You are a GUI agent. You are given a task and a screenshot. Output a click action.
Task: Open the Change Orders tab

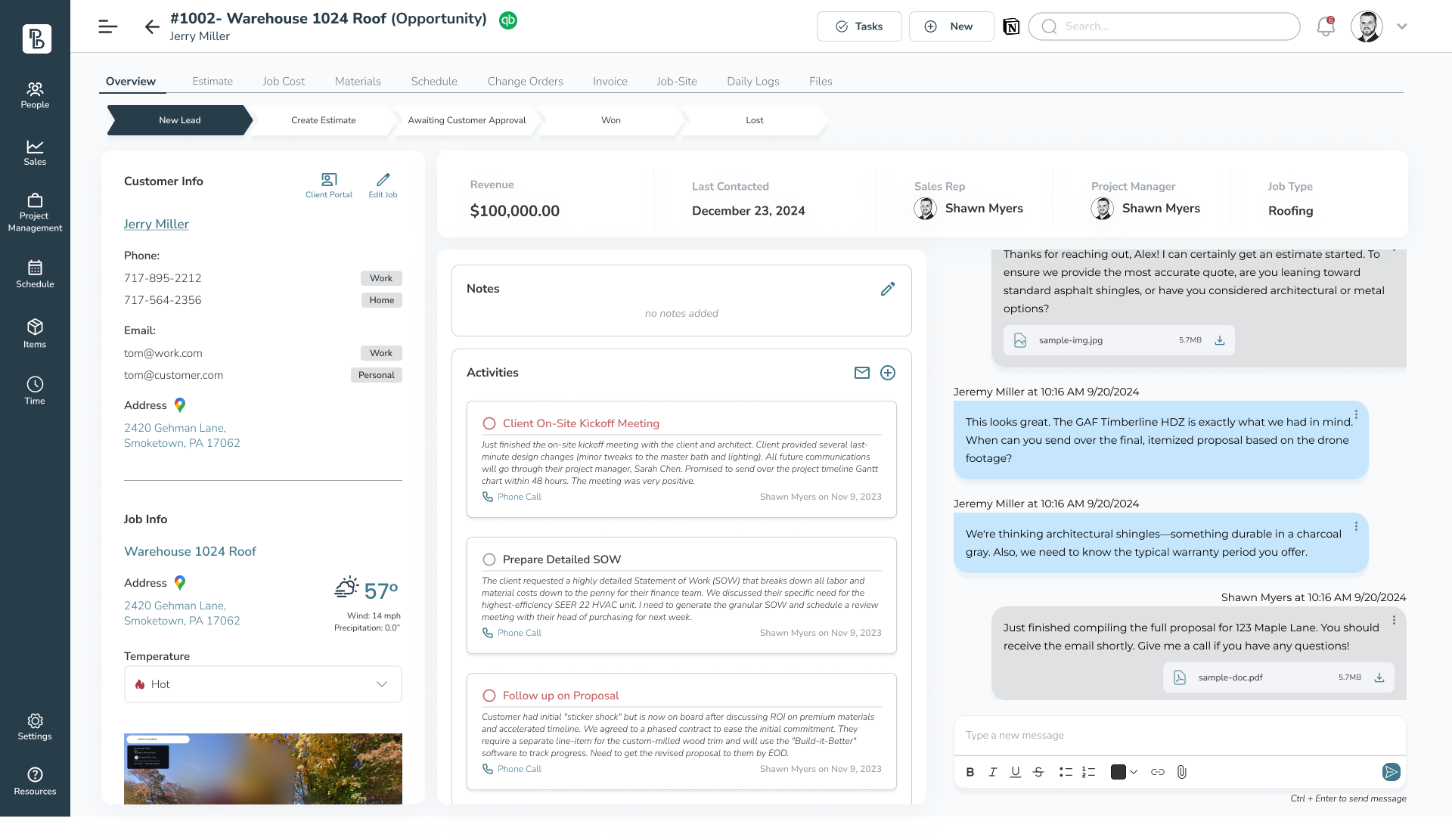(x=525, y=81)
